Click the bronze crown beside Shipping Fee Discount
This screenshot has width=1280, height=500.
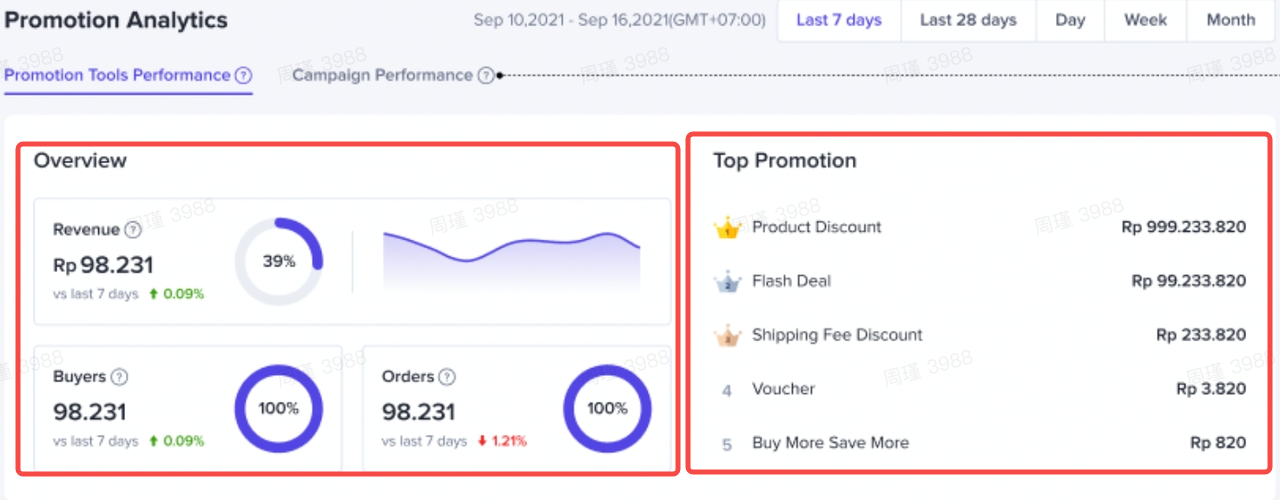coord(726,336)
